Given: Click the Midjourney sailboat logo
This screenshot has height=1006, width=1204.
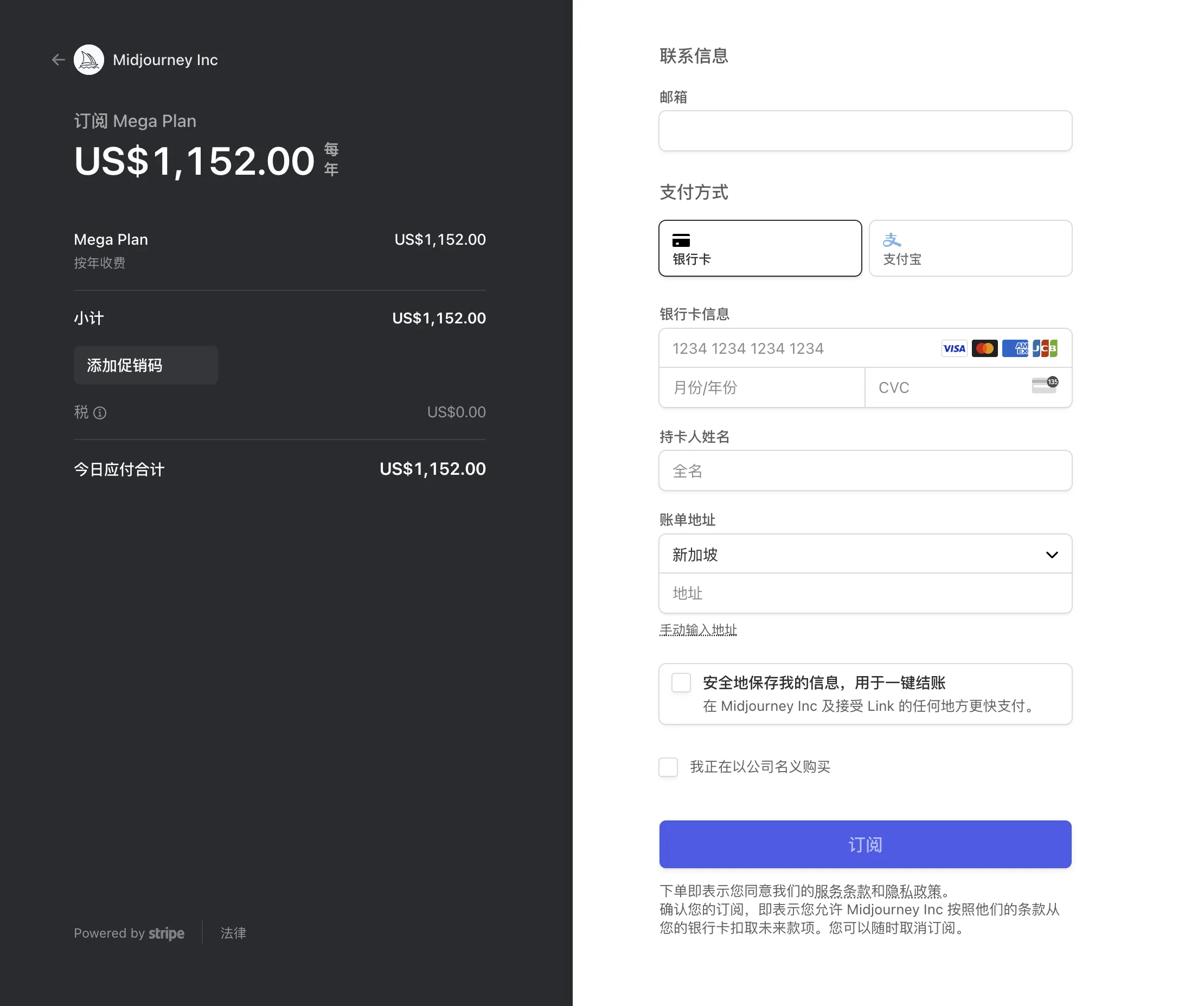Looking at the screenshot, I should tap(89, 60).
